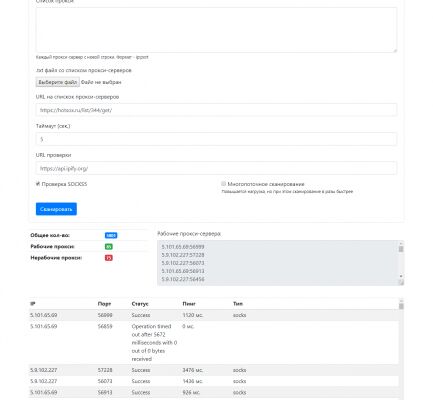Click the Порт column header
The width and height of the screenshot is (433, 400).
[x=104, y=304]
